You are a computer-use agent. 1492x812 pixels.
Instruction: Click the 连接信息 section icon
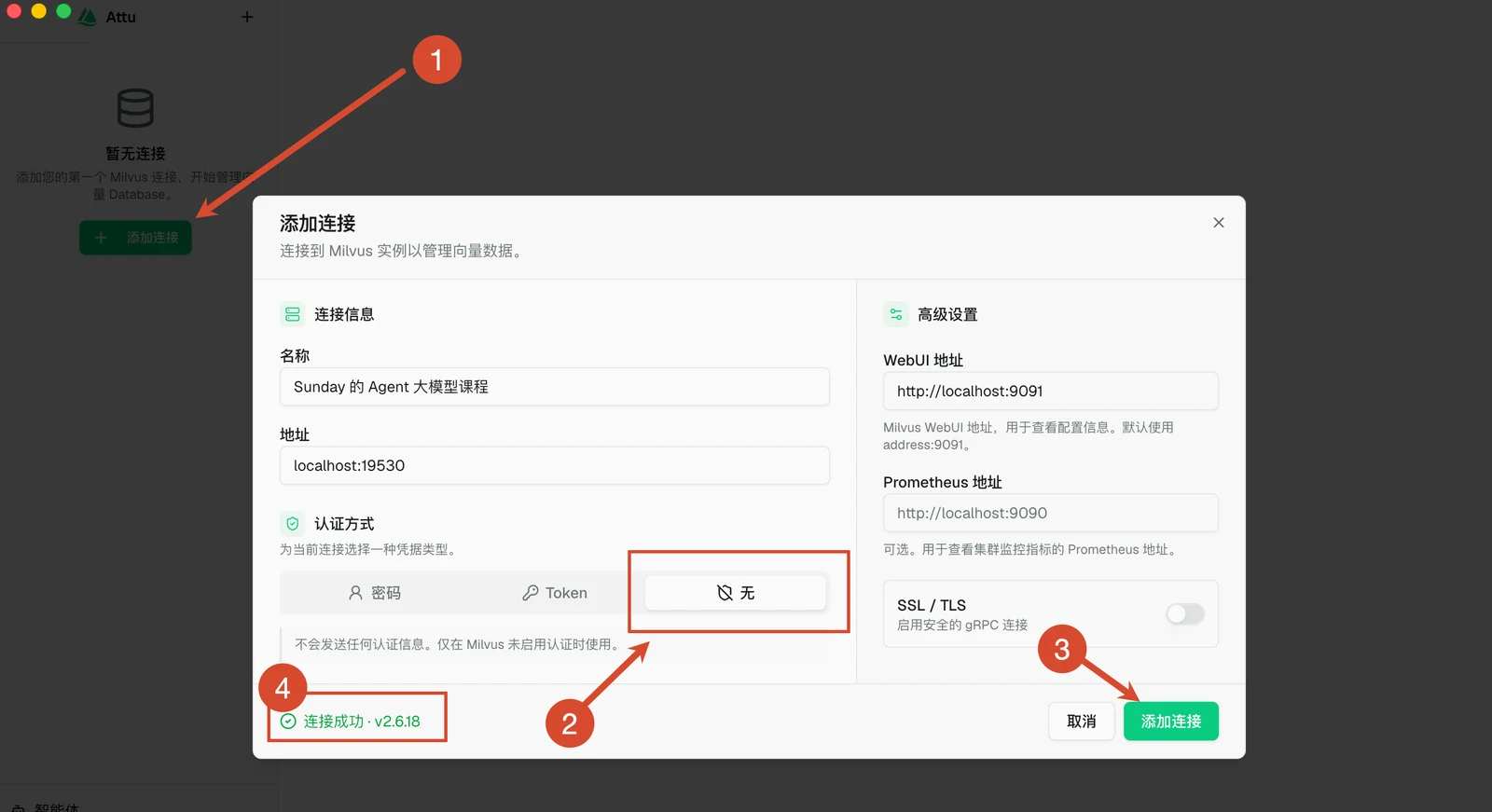[x=293, y=314]
